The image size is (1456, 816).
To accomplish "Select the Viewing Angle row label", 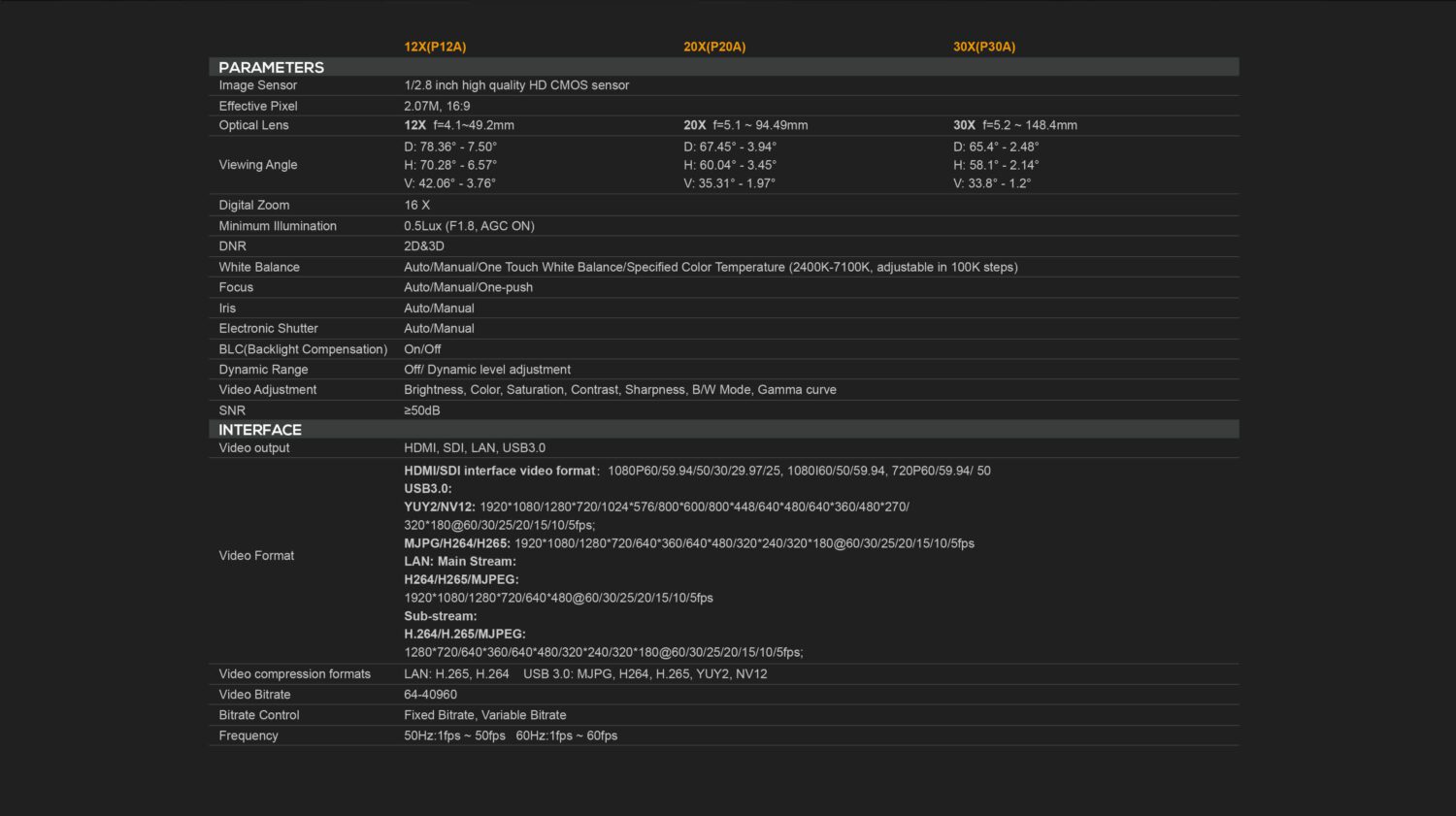I will (257, 165).
